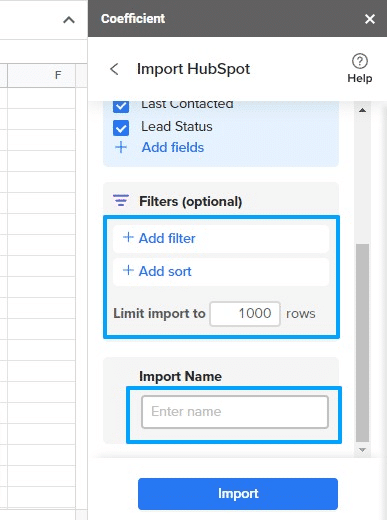Click the Limit import to label
Viewport: 387px width, 520px height.
point(159,314)
